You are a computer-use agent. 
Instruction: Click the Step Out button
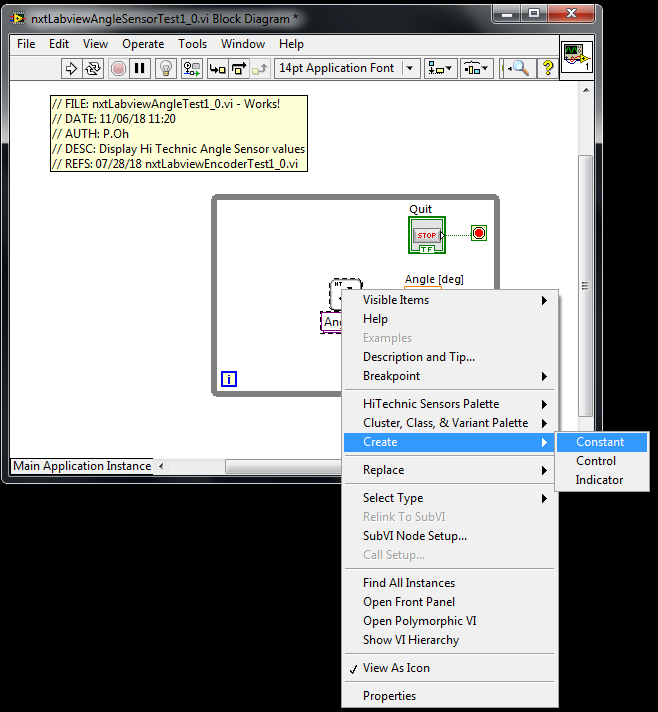260,69
